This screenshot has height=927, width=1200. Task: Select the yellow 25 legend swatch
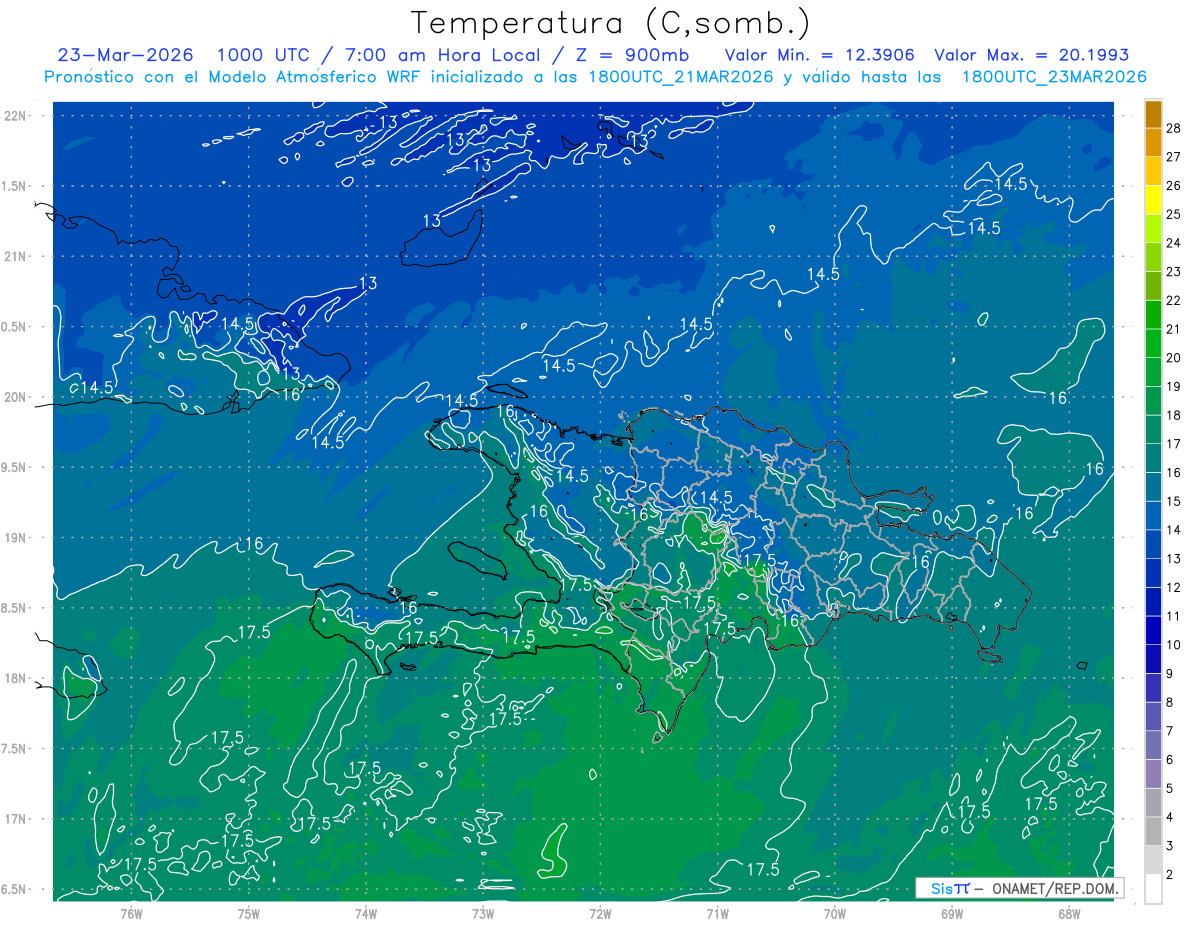(x=1153, y=201)
